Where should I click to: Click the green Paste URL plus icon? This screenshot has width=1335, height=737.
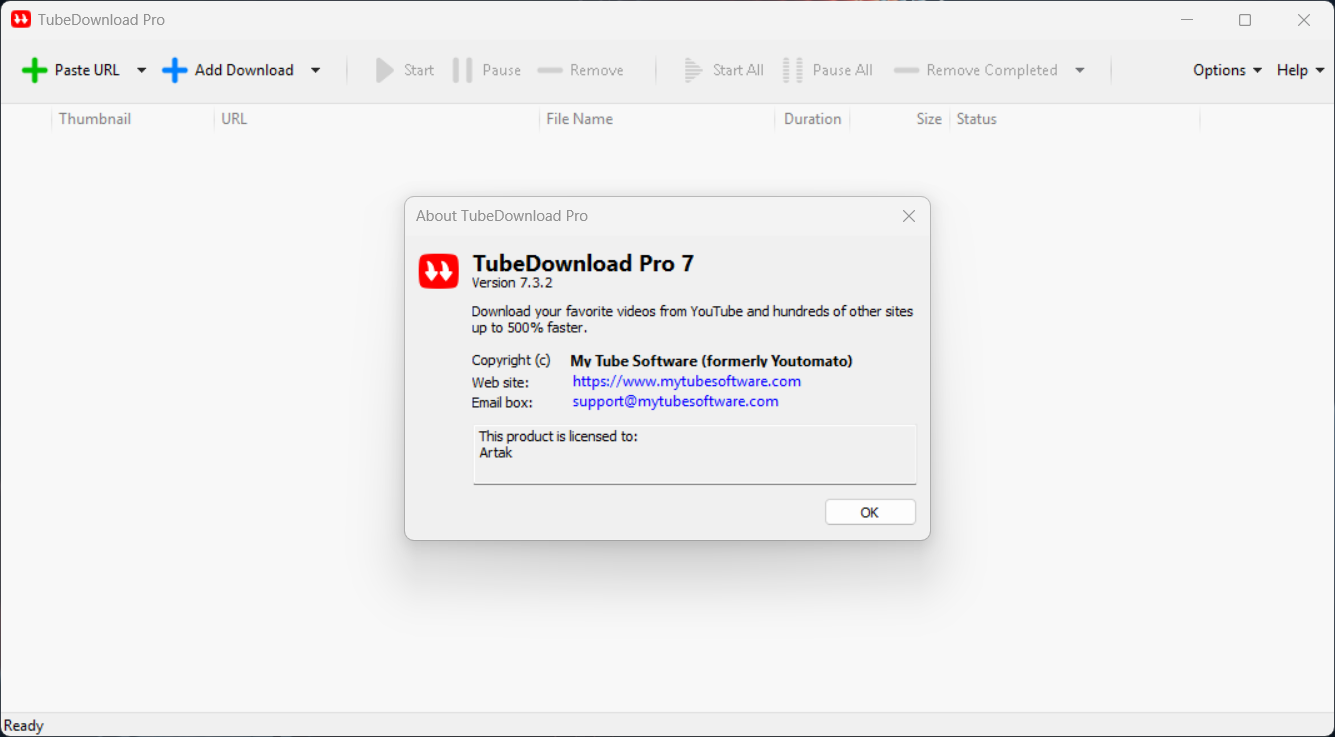pos(35,70)
